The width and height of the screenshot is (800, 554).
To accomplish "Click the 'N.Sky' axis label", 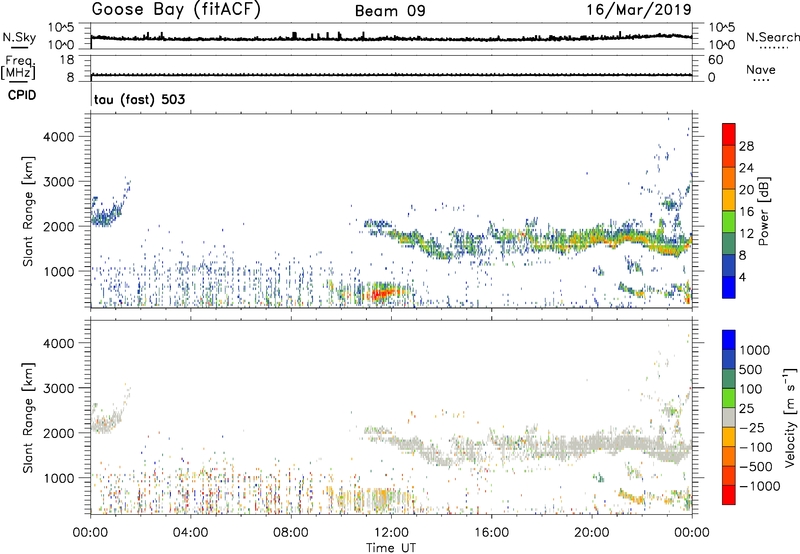I will coord(19,37).
